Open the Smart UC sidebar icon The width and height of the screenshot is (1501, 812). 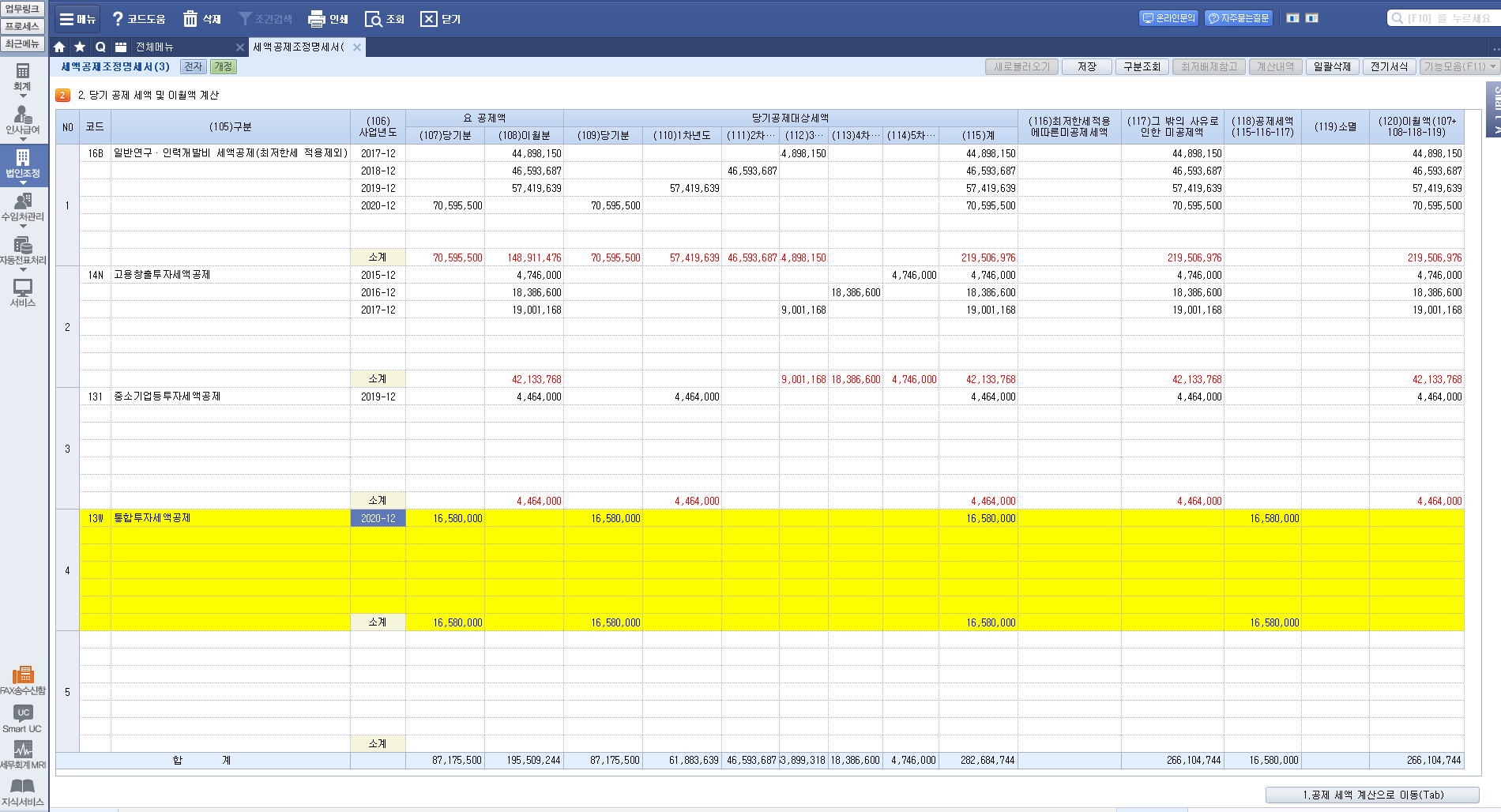coord(23,712)
